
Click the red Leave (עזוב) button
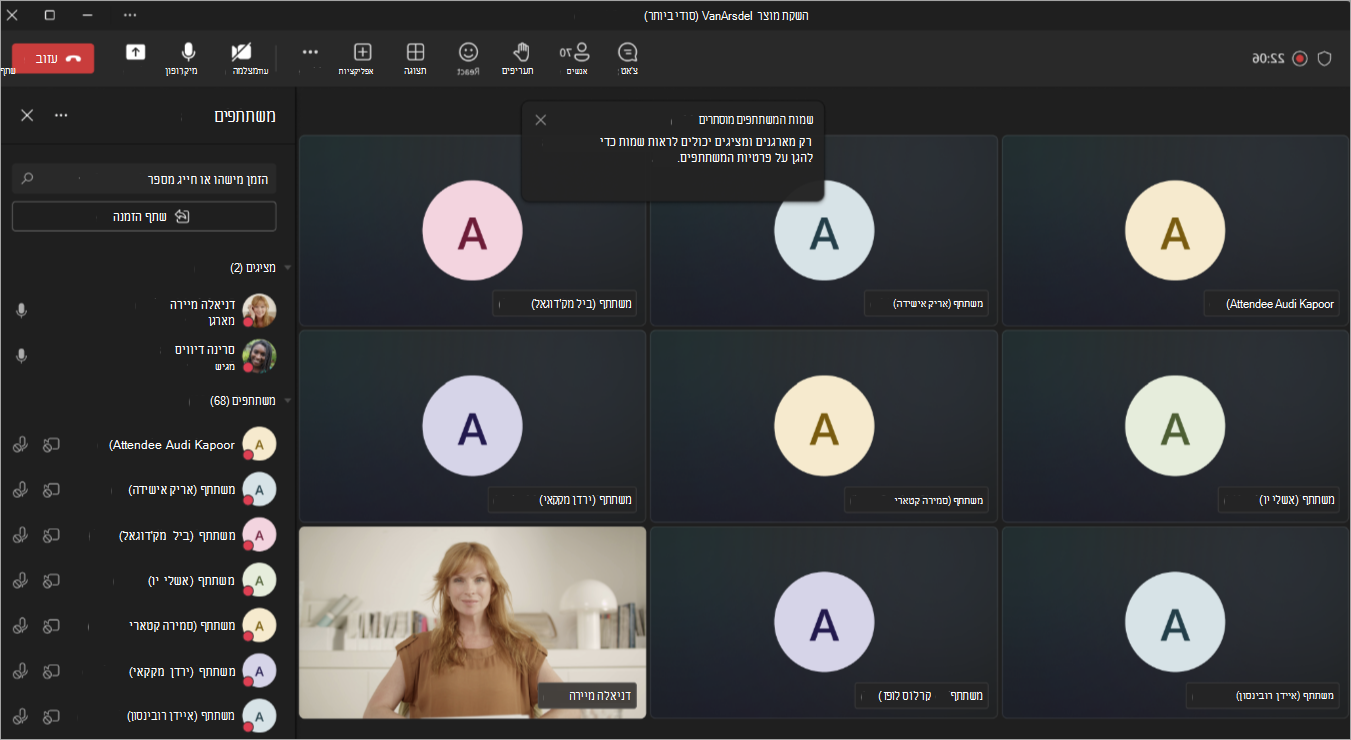click(53, 58)
